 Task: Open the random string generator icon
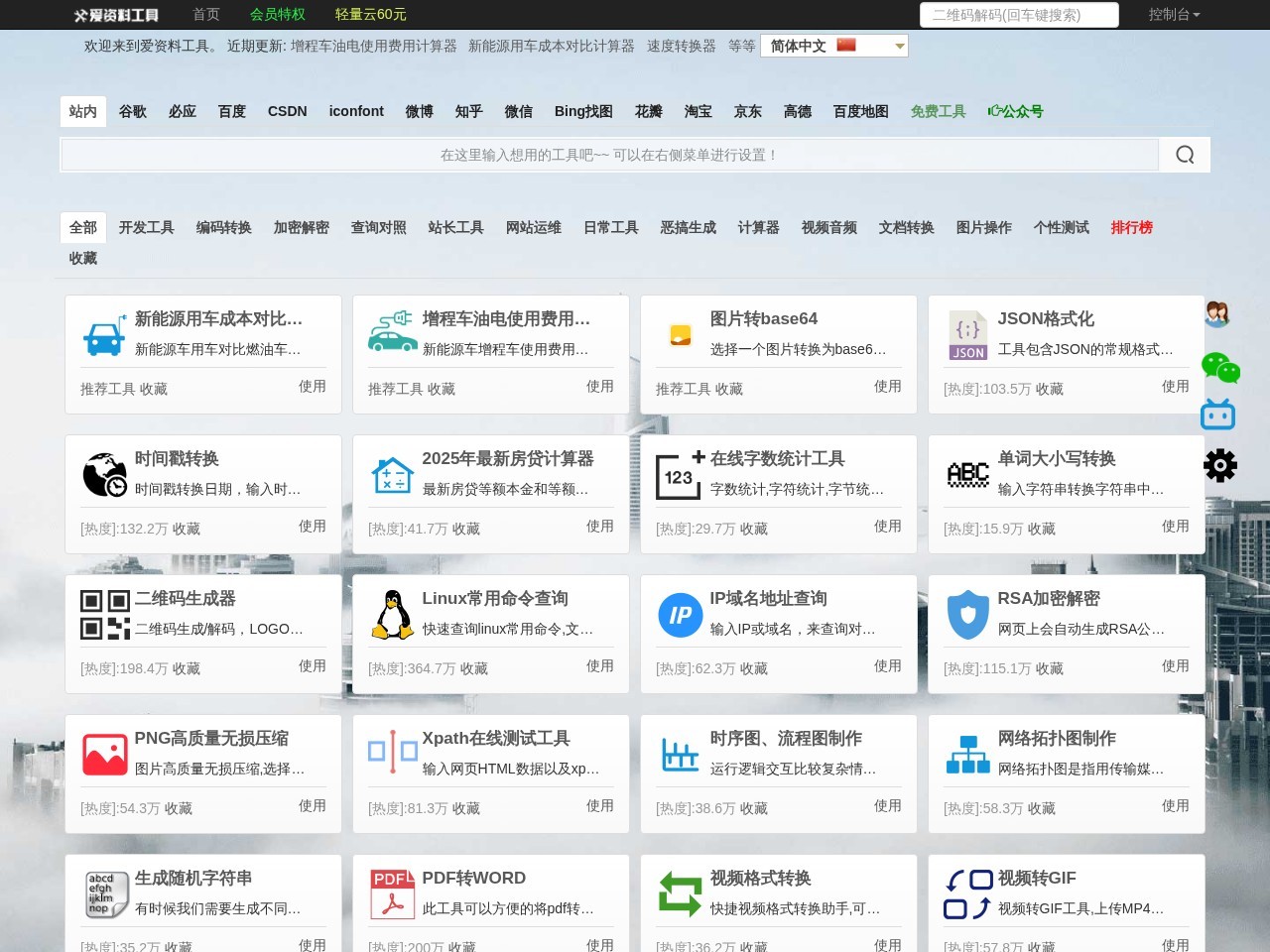(x=105, y=894)
